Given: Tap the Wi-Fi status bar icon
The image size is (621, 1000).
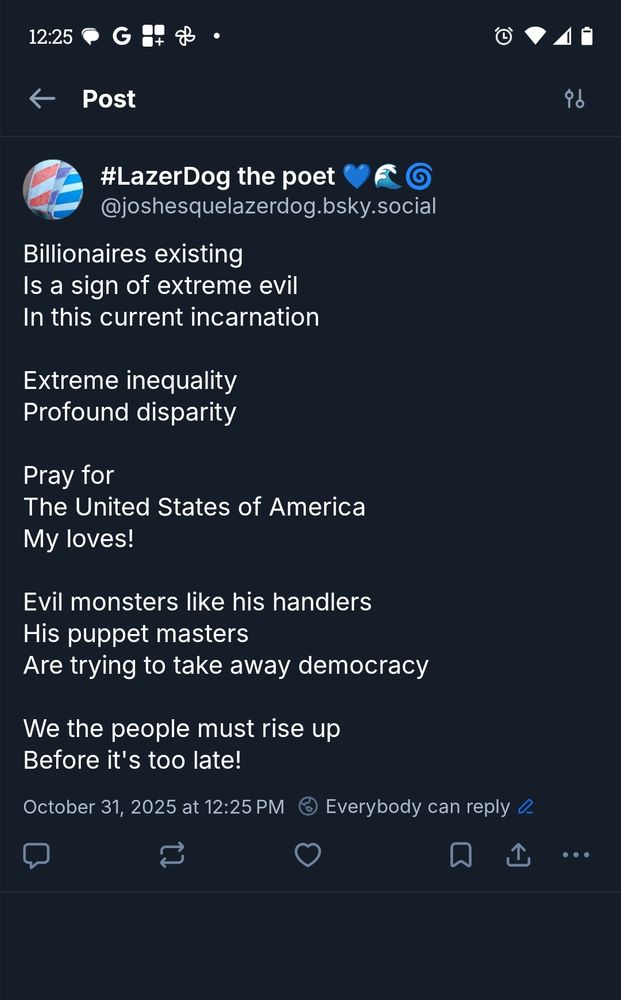Looking at the screenshot, I should 535,37.
